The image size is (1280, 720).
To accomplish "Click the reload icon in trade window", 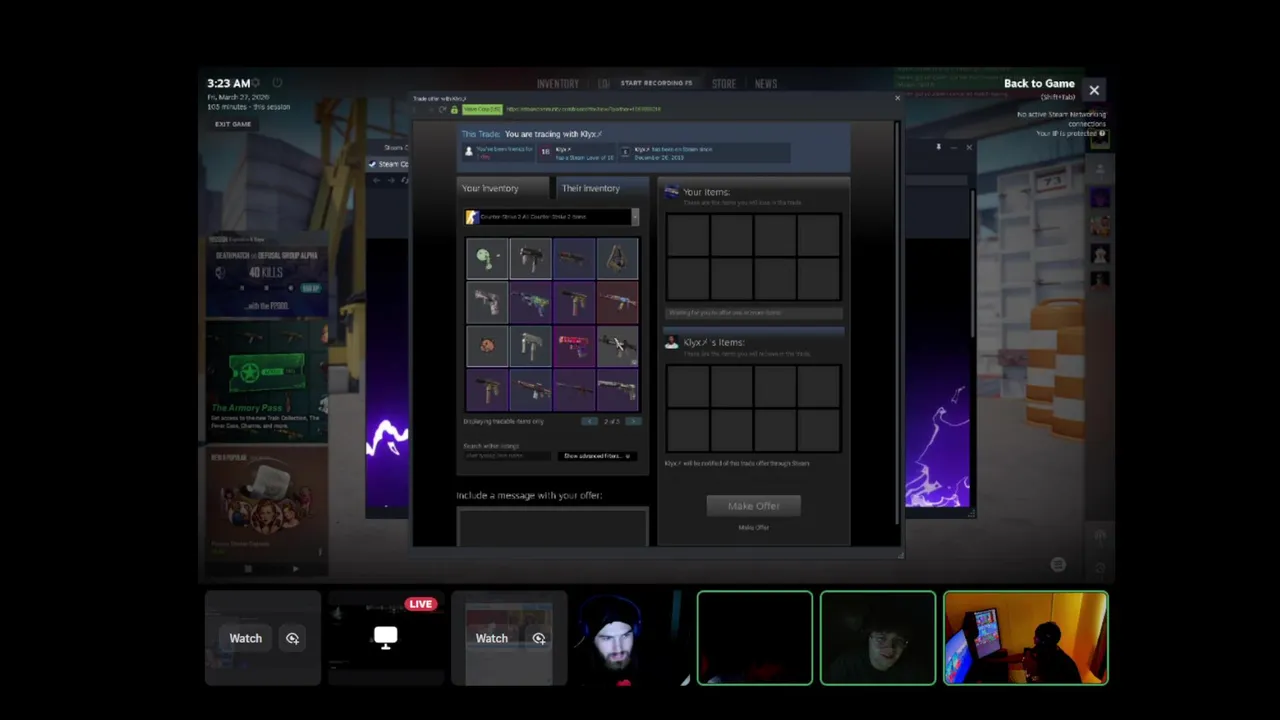I will click(x=442, y=109).
